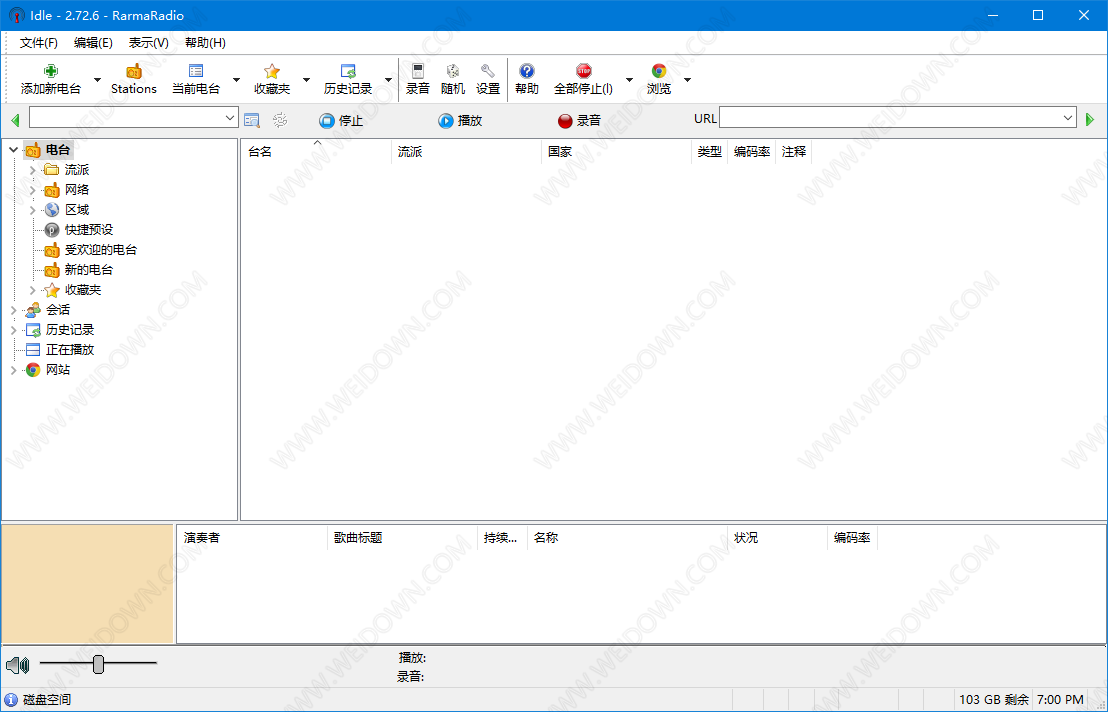Open the URL combo box dropdown
This screenshot has height=712, width=1108.
click(x=1068, y=119)
